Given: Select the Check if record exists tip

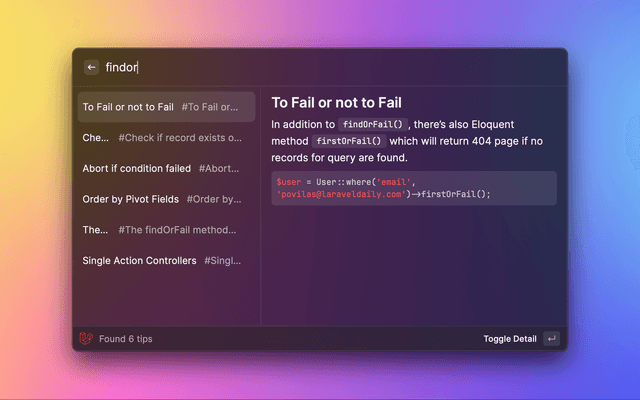Looking at the screenshot, I should pos(167,138).
